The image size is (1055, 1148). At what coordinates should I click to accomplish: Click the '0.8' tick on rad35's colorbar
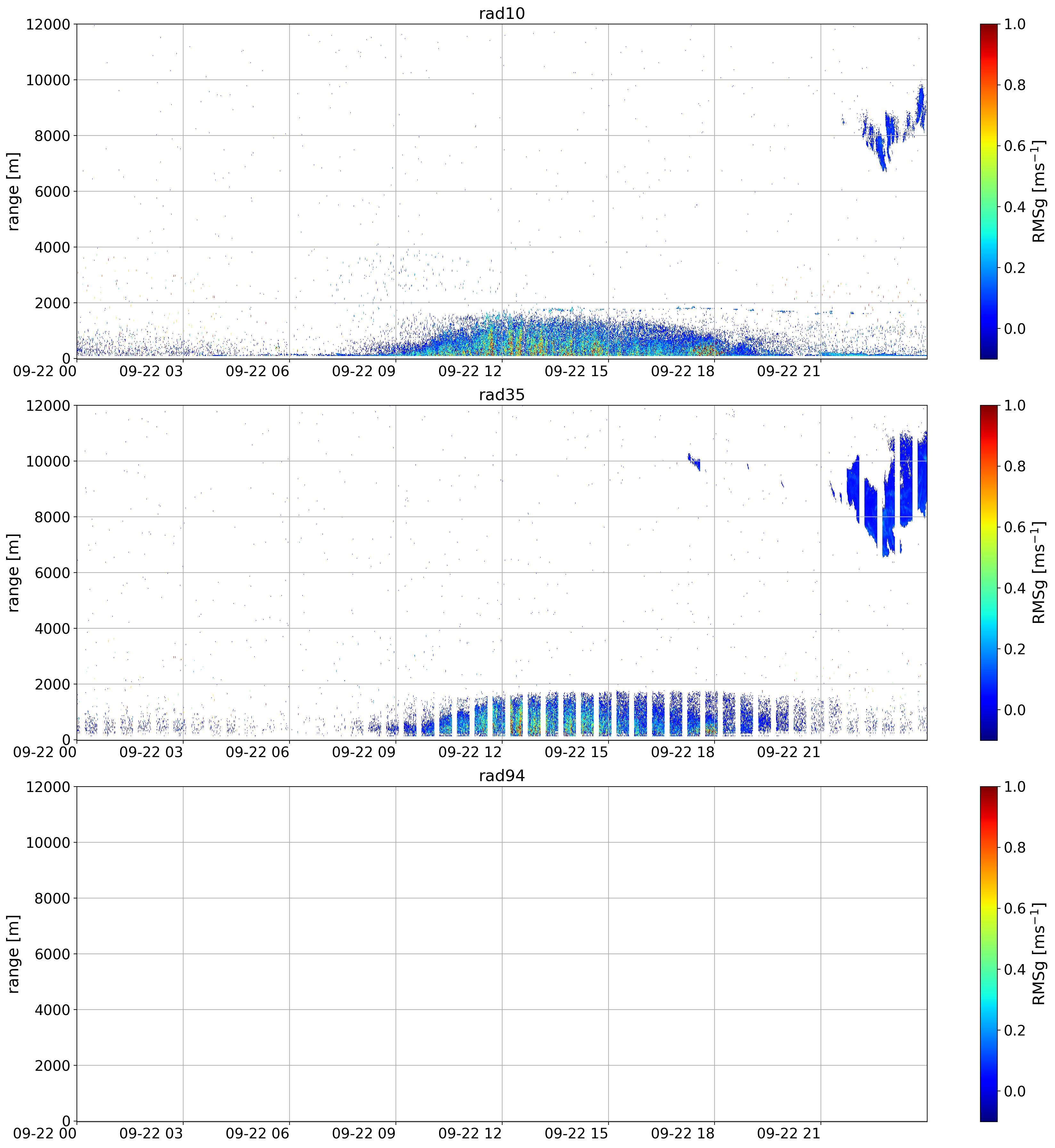(x=1015, y=467)
